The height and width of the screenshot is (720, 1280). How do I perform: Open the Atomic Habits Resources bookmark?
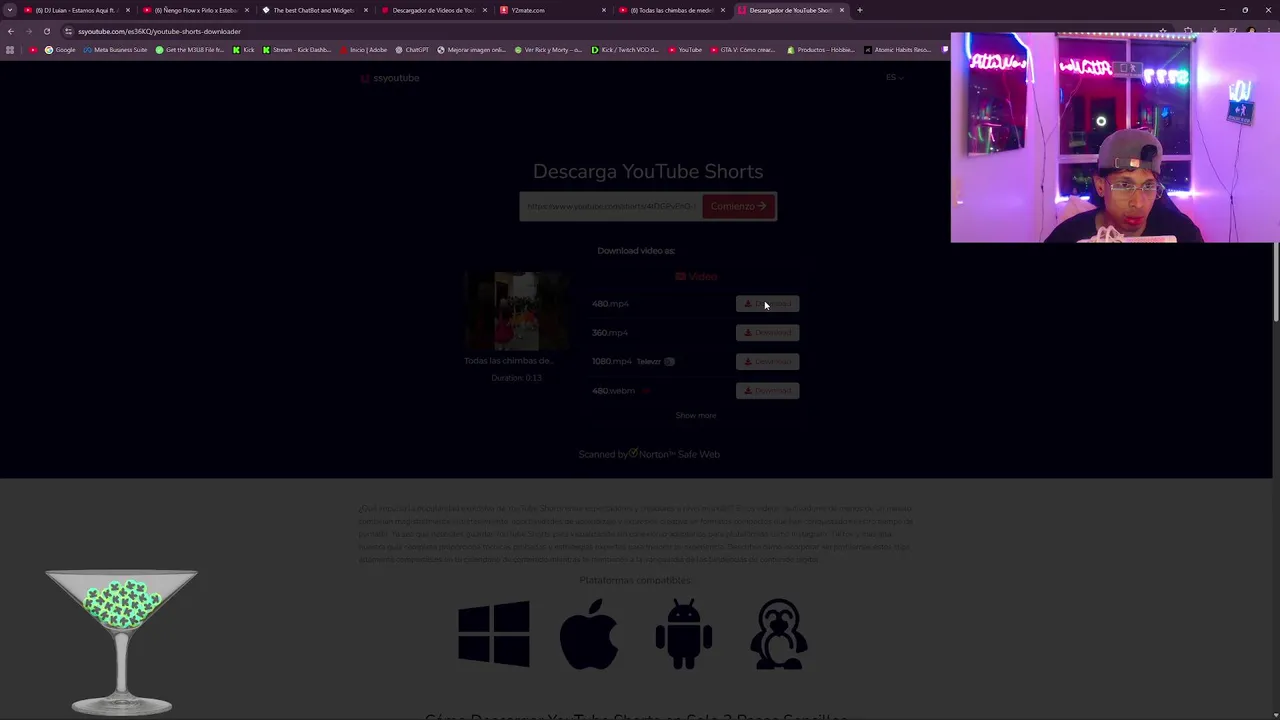click(x=898, y=50)
